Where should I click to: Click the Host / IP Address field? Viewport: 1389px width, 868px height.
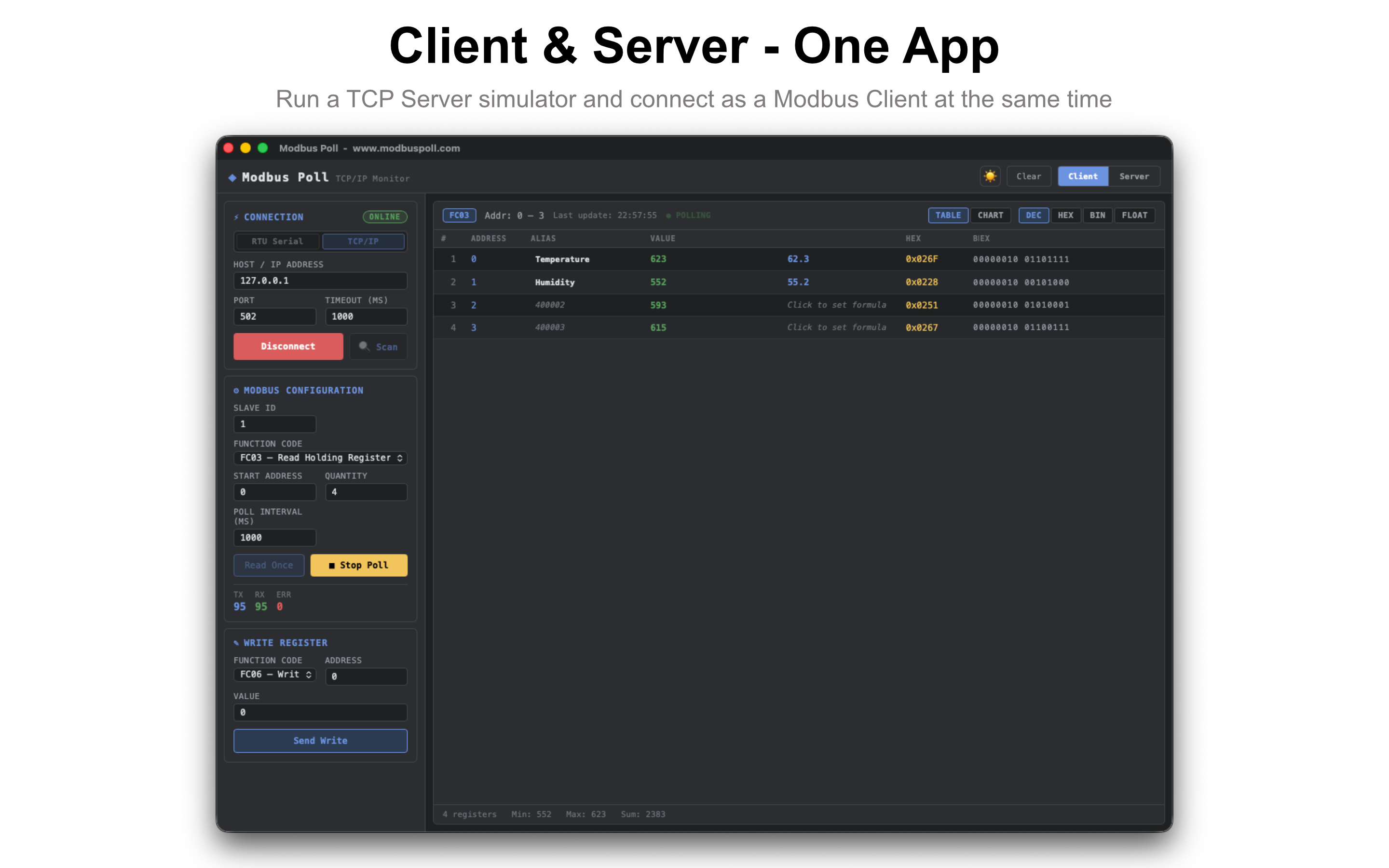[320, 281]
